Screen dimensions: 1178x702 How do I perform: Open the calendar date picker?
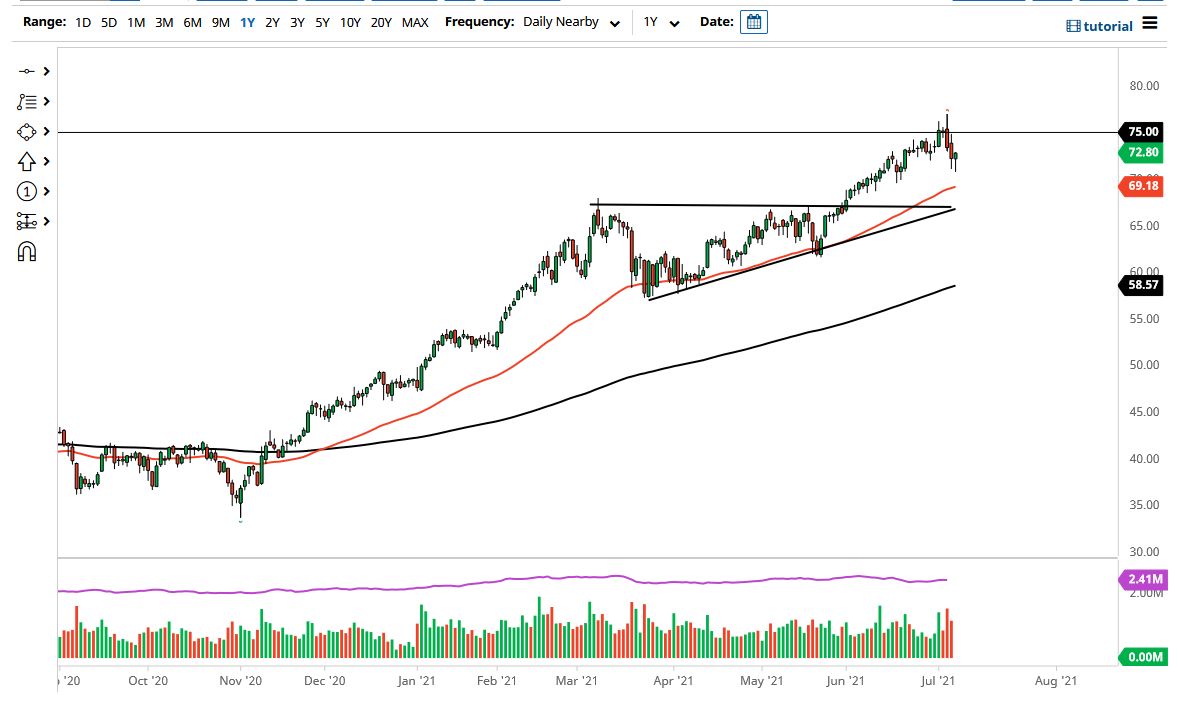(753, 20)
